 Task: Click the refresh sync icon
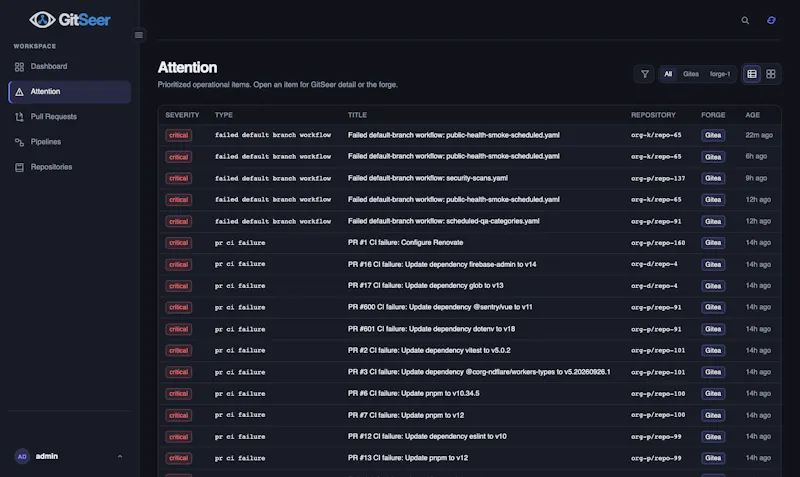771,20
